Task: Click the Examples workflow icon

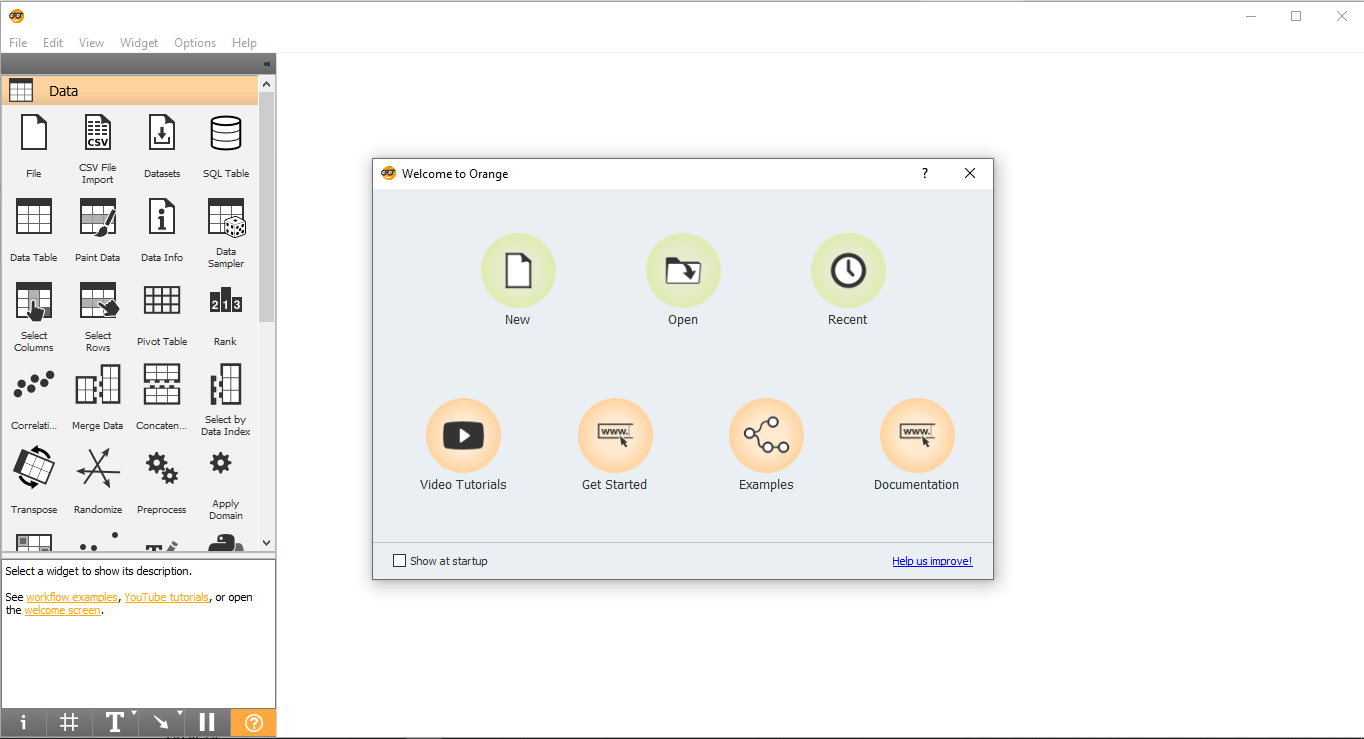Action: (766, 436)
